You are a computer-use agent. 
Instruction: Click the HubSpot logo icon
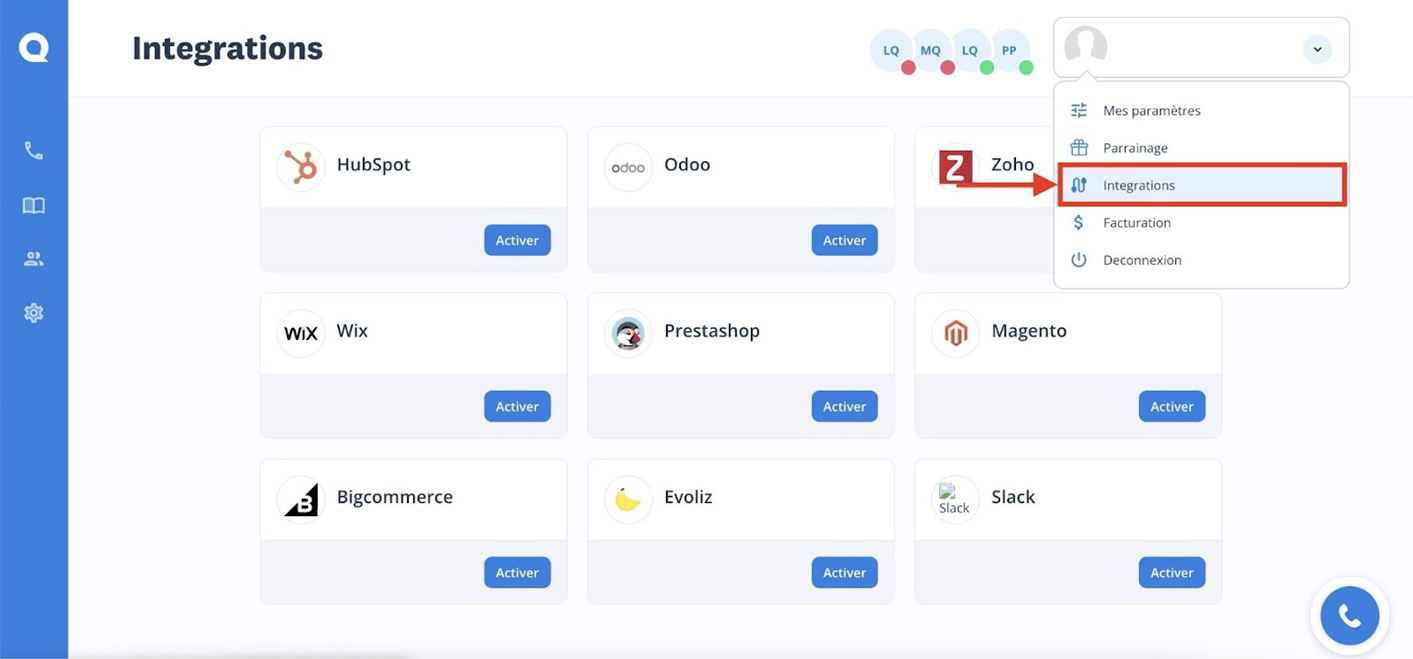(300, 166)
